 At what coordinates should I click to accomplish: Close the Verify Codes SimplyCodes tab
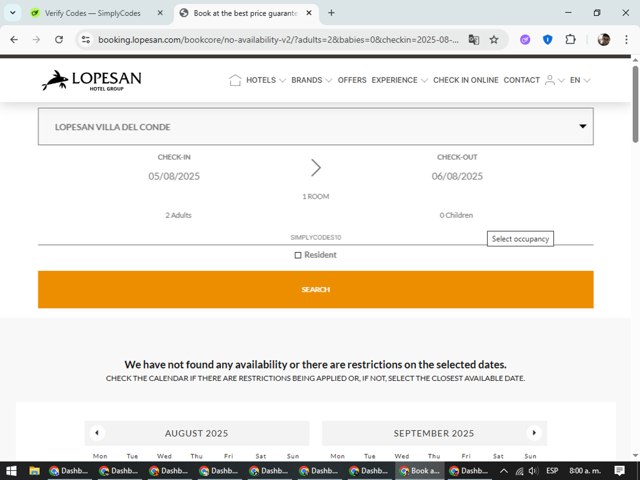coord(160,13)
